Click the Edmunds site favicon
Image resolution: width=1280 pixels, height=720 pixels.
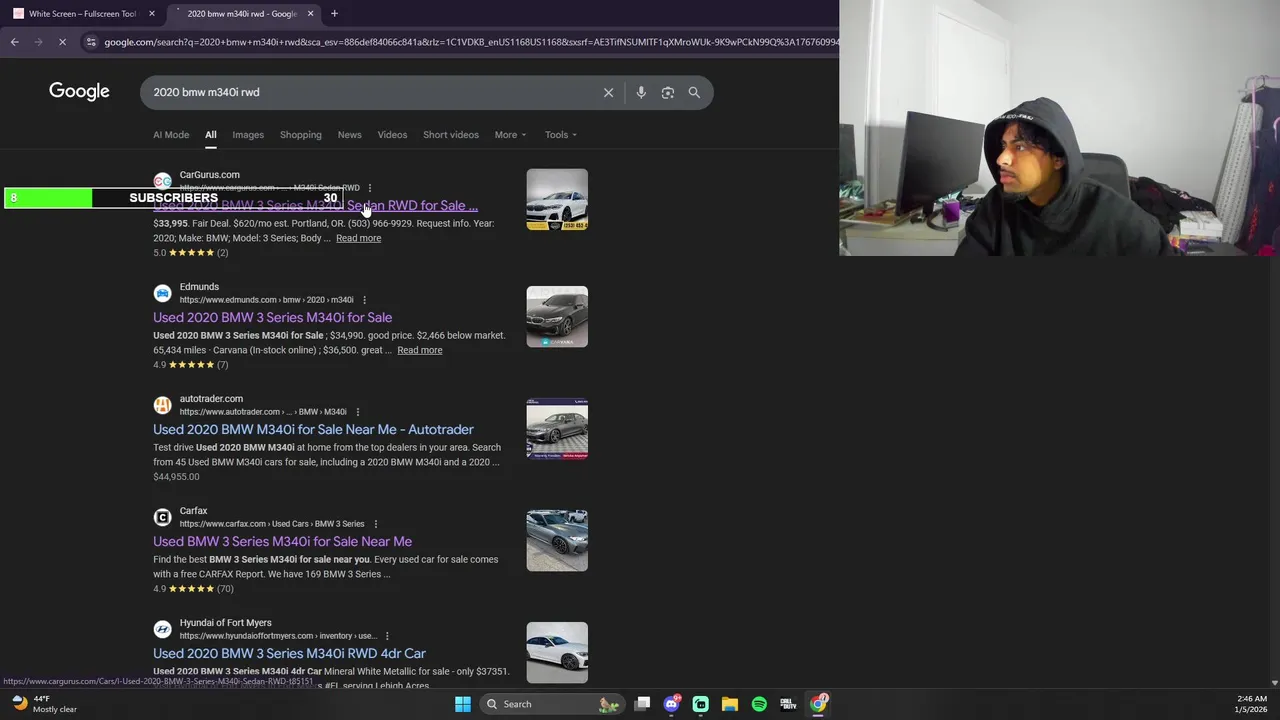162,293
